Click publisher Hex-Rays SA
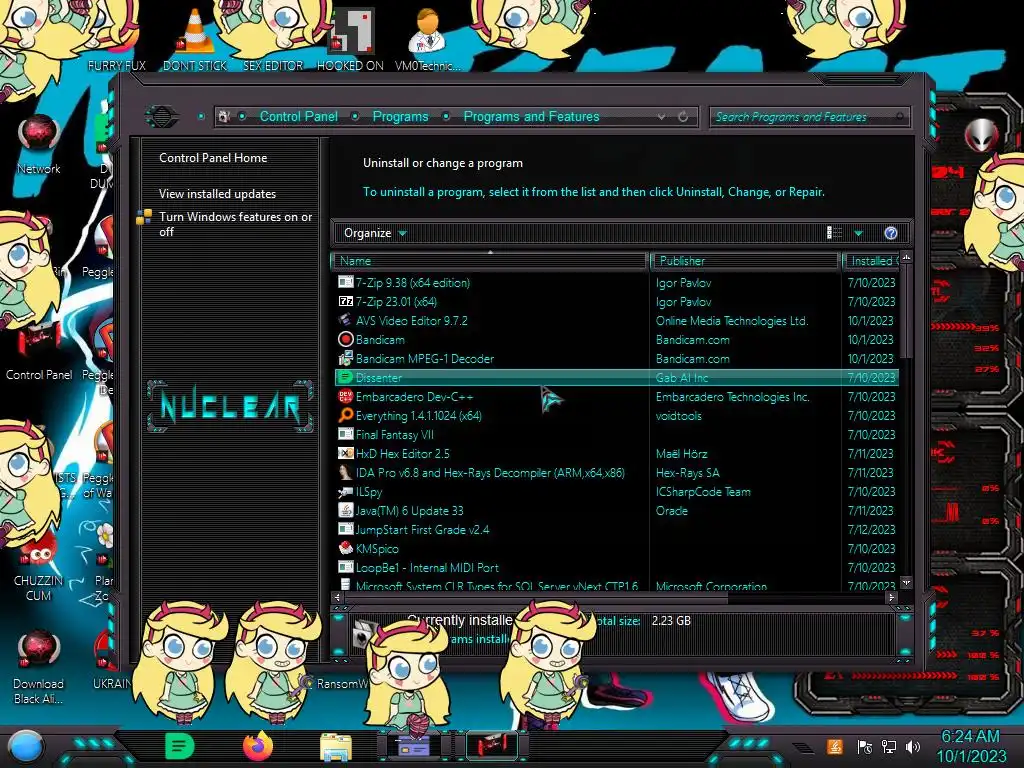This screenshot has height=768, width=1024. click(688, 472)
